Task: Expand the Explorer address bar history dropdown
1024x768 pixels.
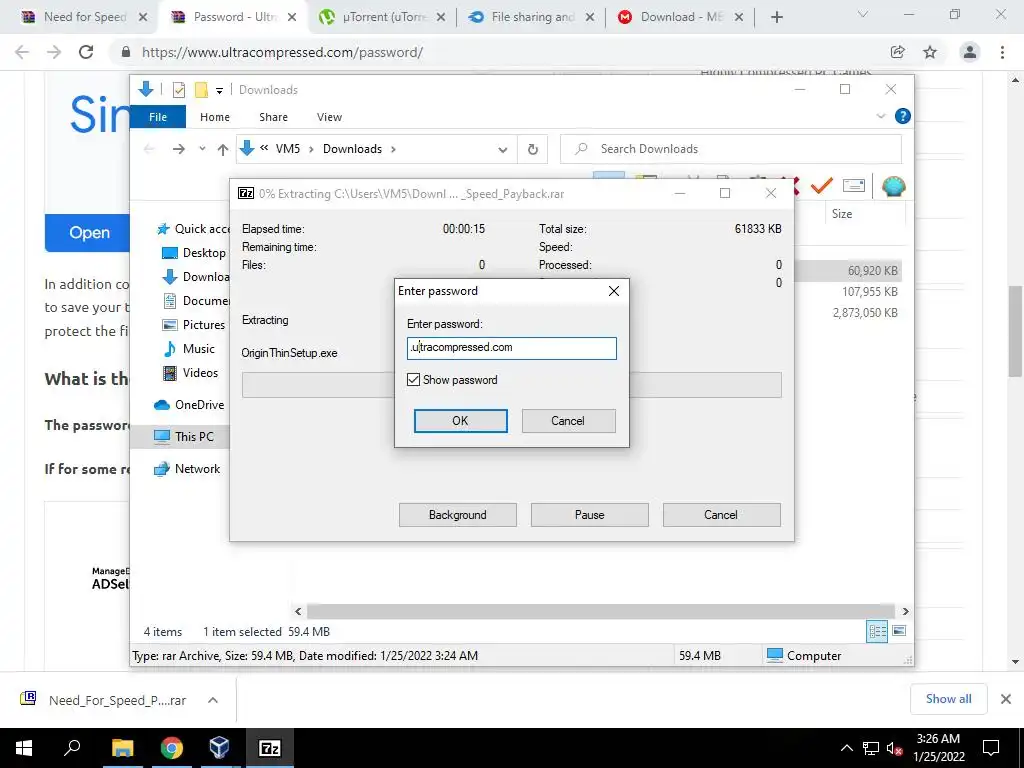Action: coord(503,150)
